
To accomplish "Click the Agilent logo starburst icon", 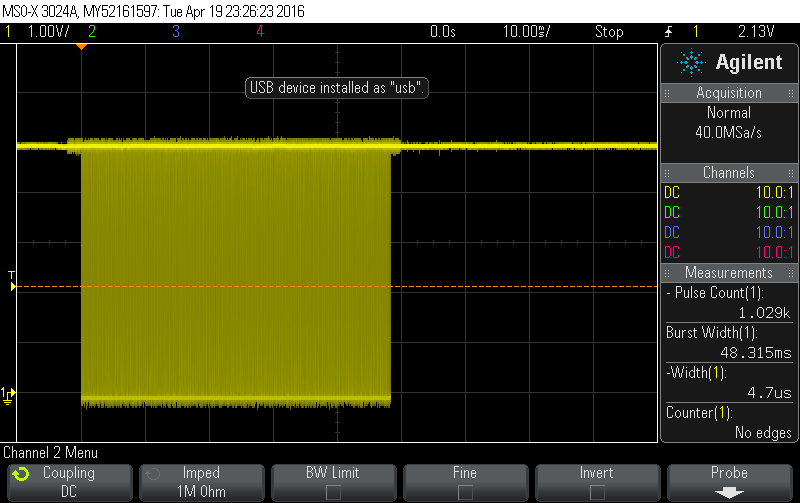I will [x=691, y=63].
